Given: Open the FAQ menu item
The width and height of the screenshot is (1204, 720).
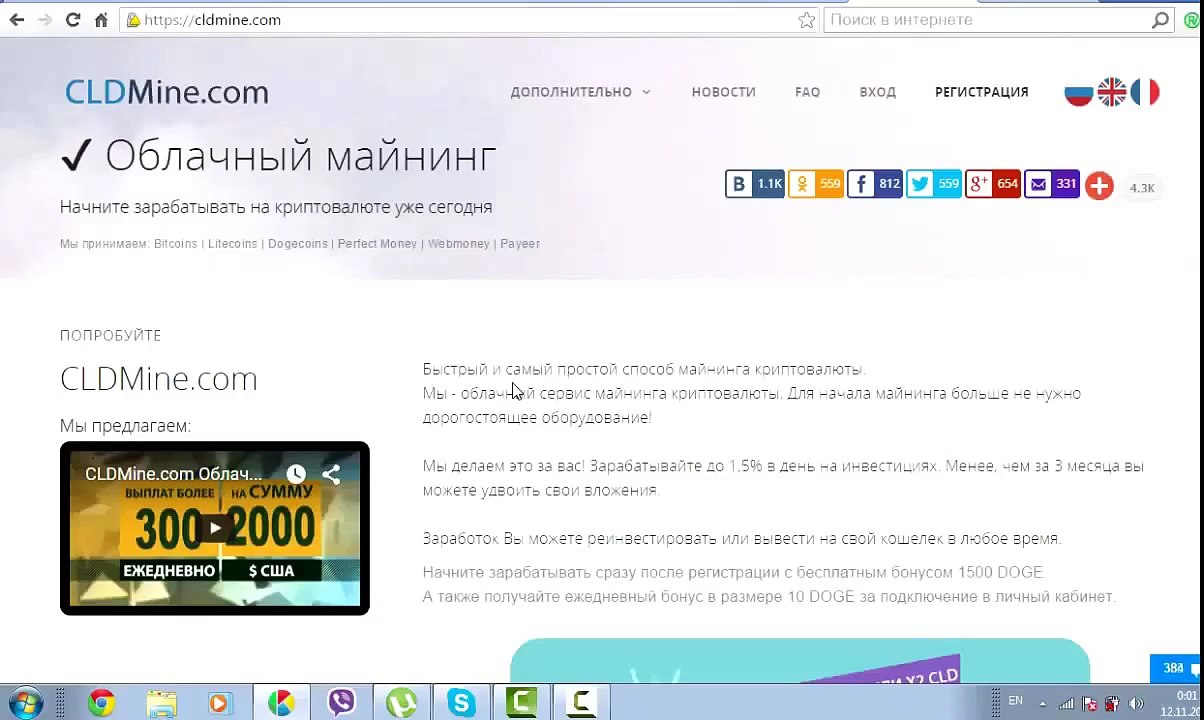Looking at the screenshot, I should point(807,92).
